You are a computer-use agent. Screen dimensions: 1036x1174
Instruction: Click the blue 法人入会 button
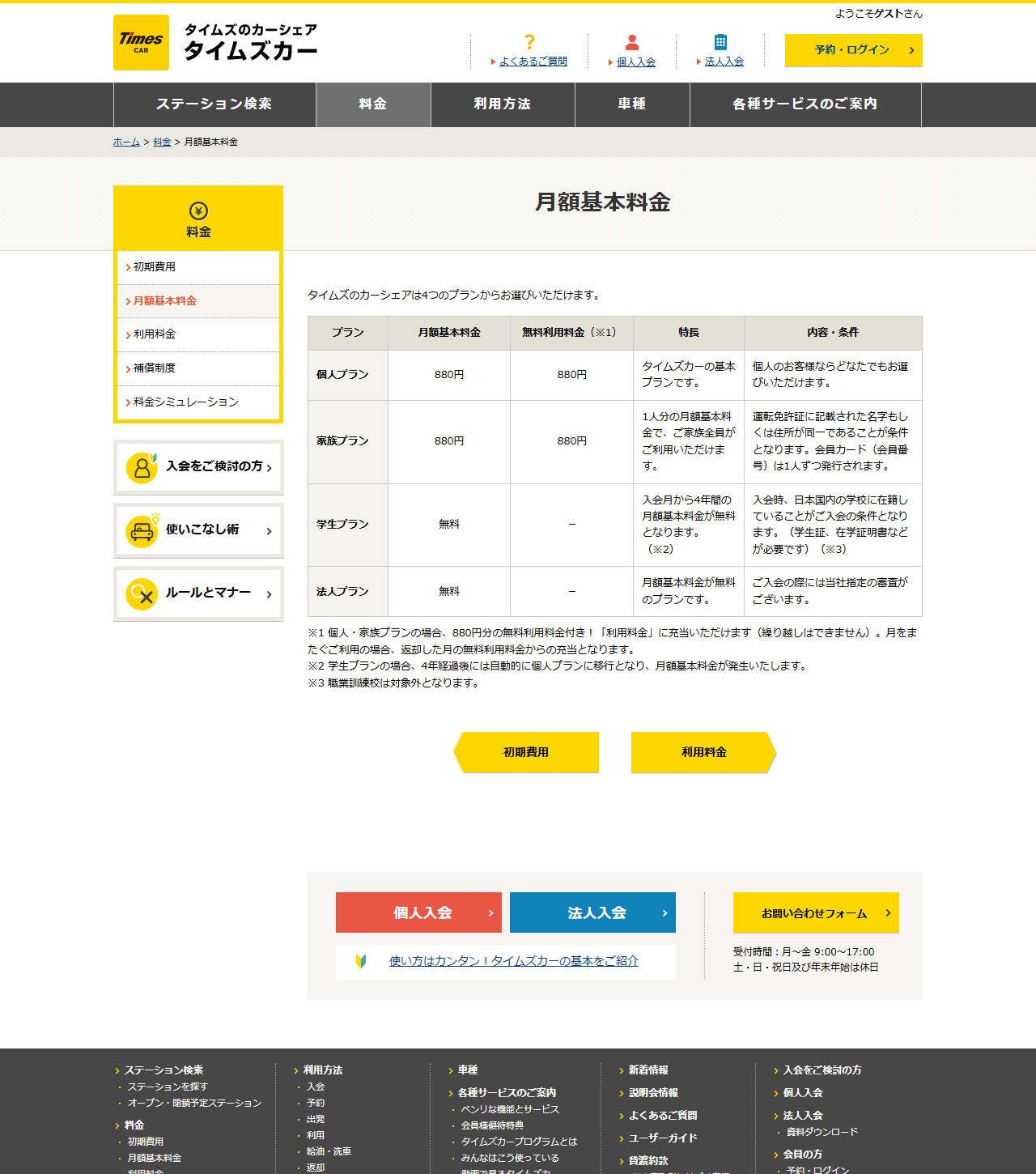pos(592,912)
